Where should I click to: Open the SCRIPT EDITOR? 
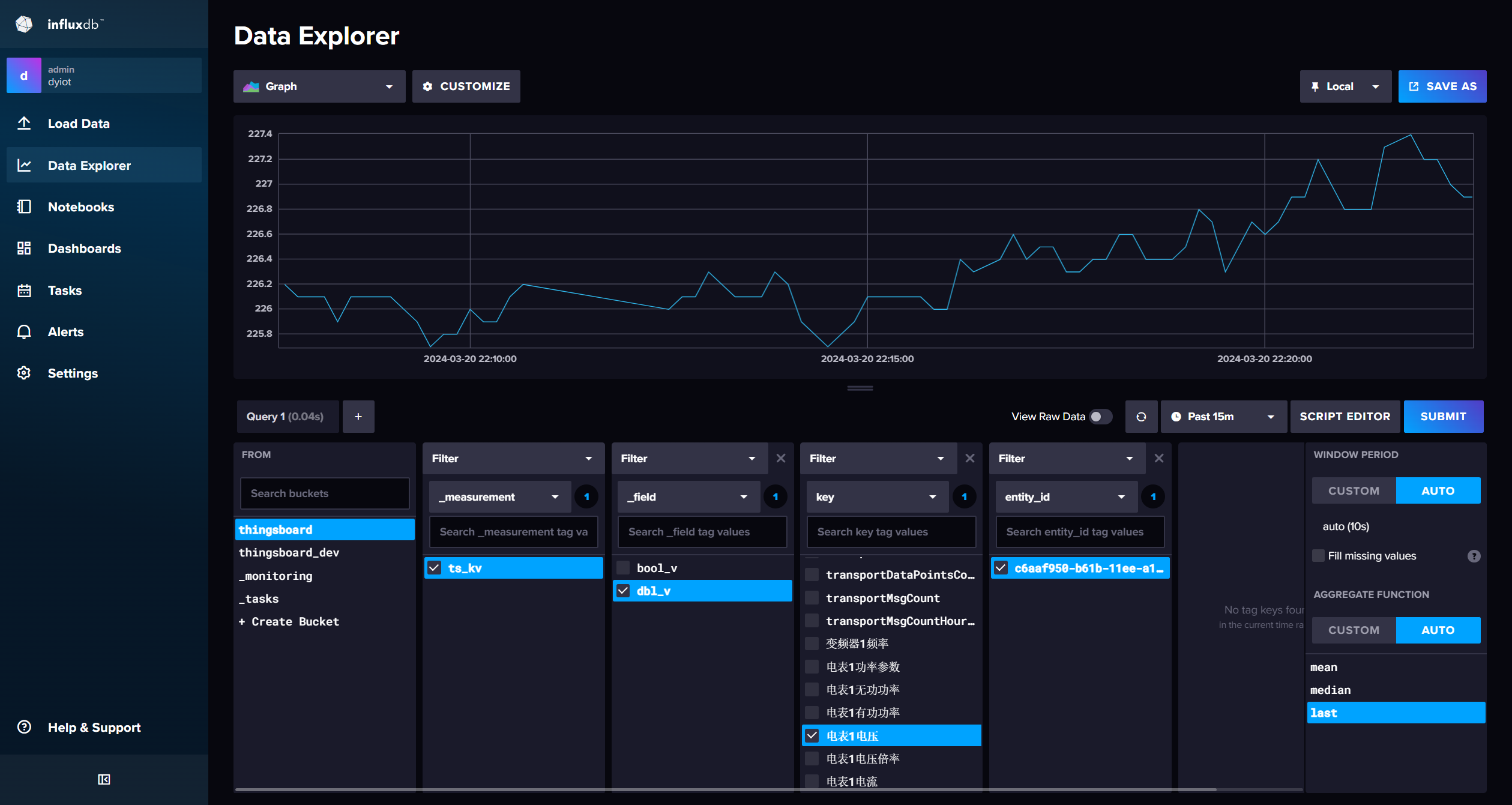pos(1345,417)
